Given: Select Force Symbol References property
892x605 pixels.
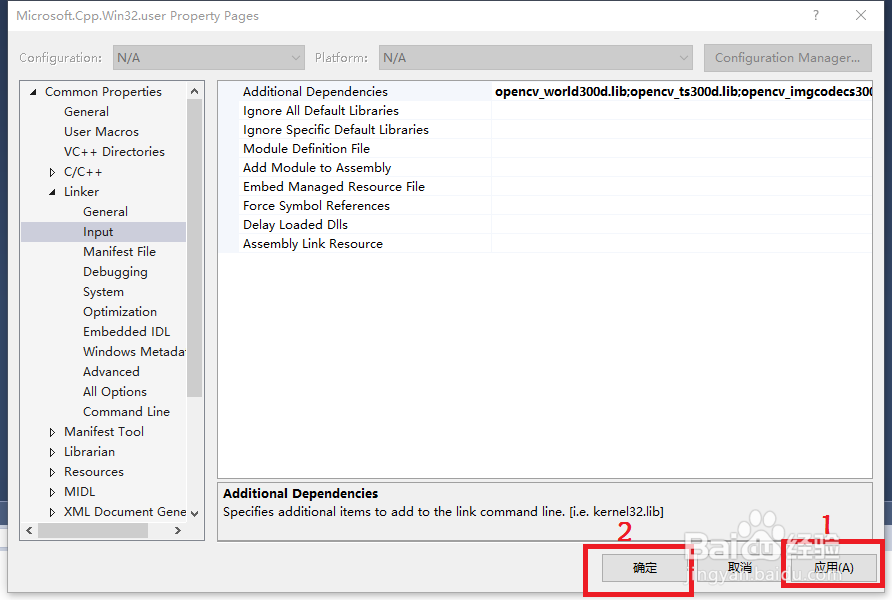Looking at the screenshot, I should pos(316,205).
